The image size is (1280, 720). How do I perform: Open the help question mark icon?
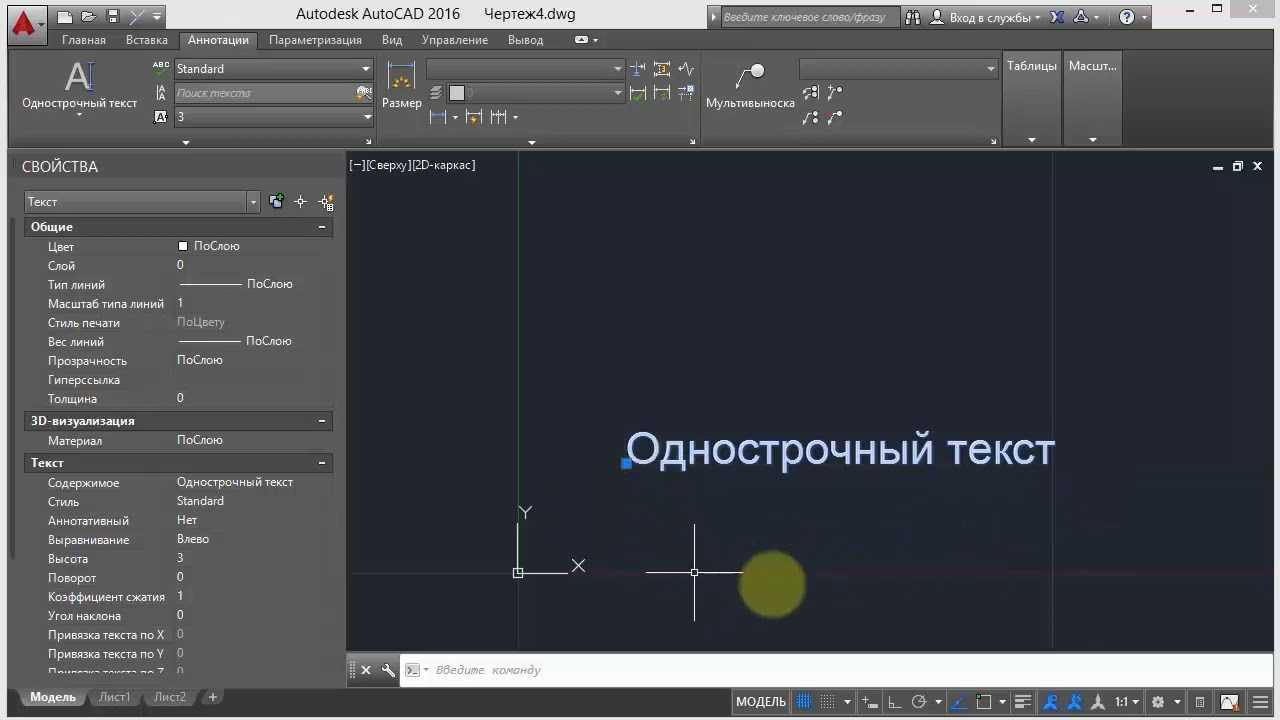(1127, 17)
